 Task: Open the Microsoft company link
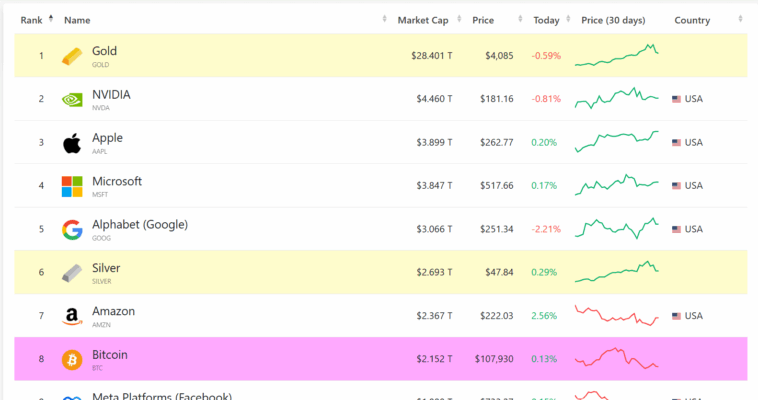click(117, 181)
